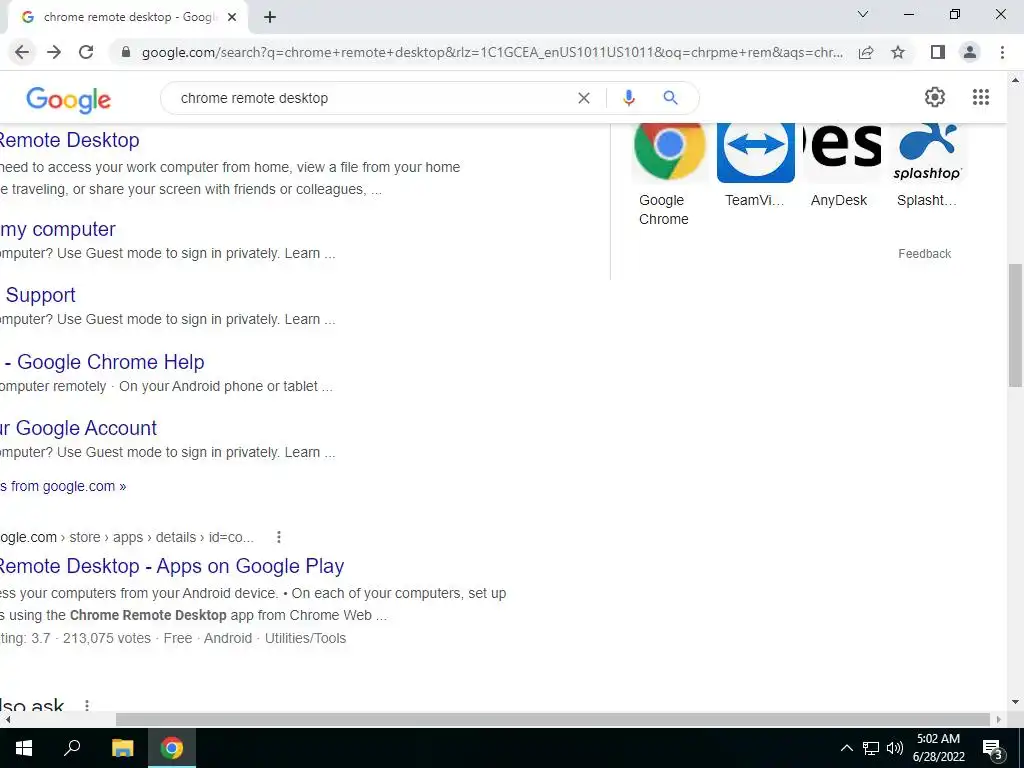Image resolution: width=1024 pixels, height=768 pixels.
Task: Open Google quick settings gear
Action: coord(935,97)
